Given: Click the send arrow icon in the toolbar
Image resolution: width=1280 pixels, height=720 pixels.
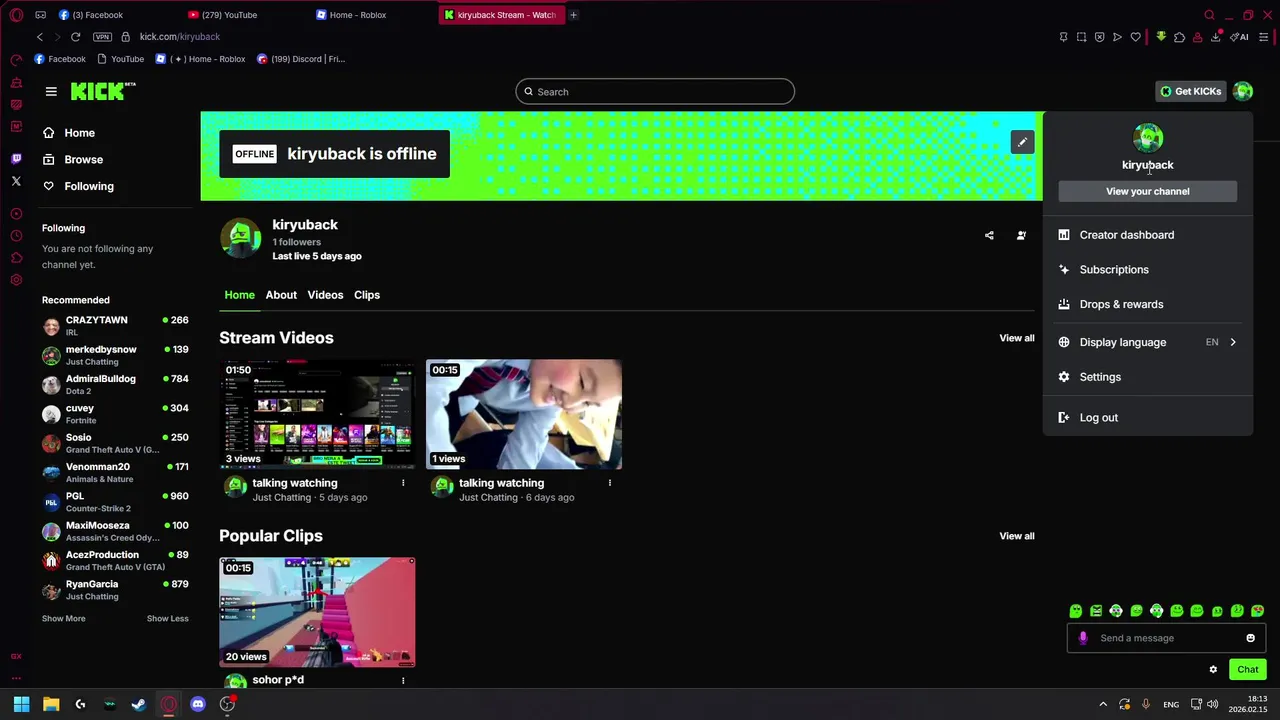Looking at the screenshot, I should coord(1117,37).
